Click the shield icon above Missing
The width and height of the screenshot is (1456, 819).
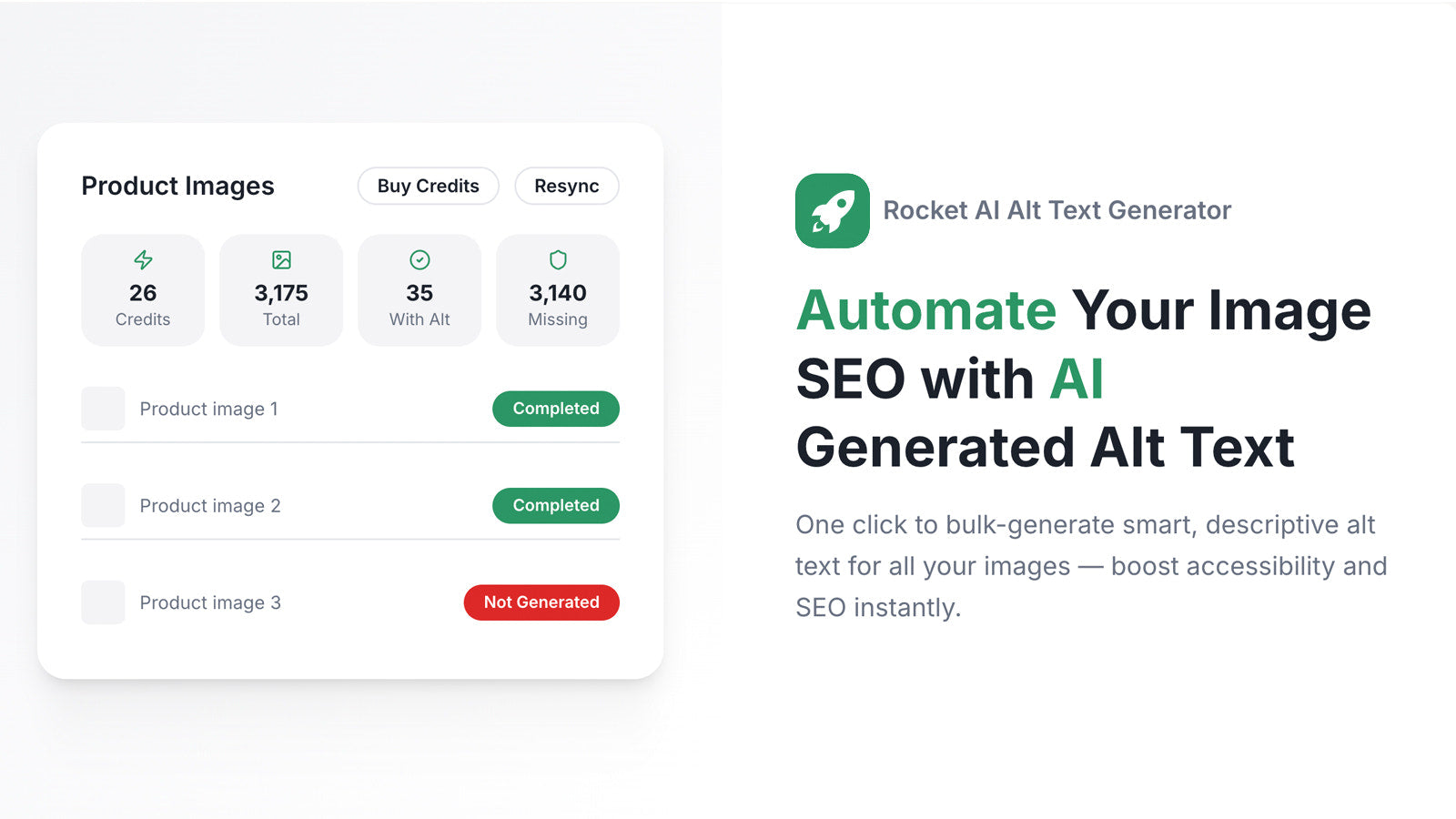[x=558, y=260]
